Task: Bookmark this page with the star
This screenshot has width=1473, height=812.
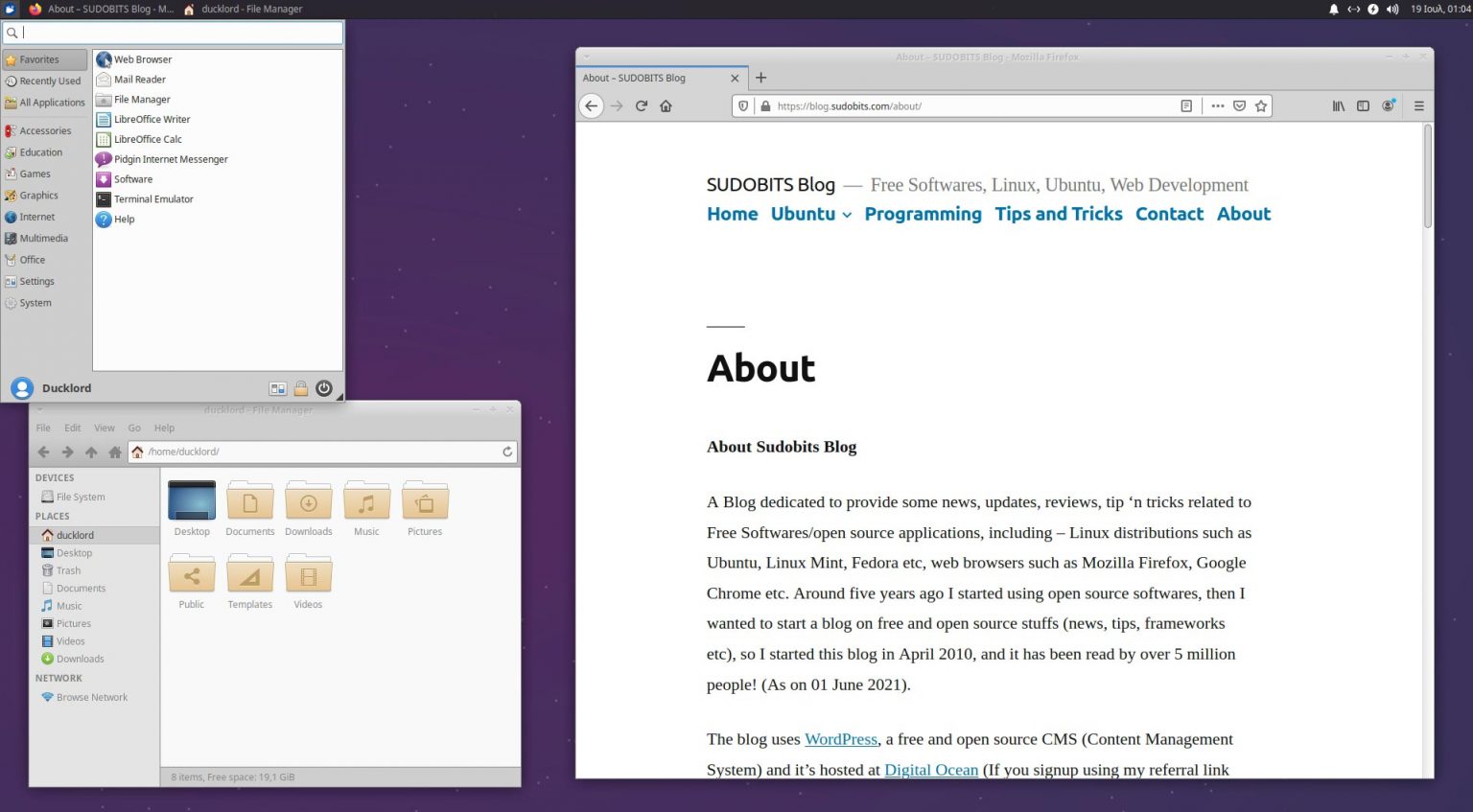Action: (x=1262, y=105)
